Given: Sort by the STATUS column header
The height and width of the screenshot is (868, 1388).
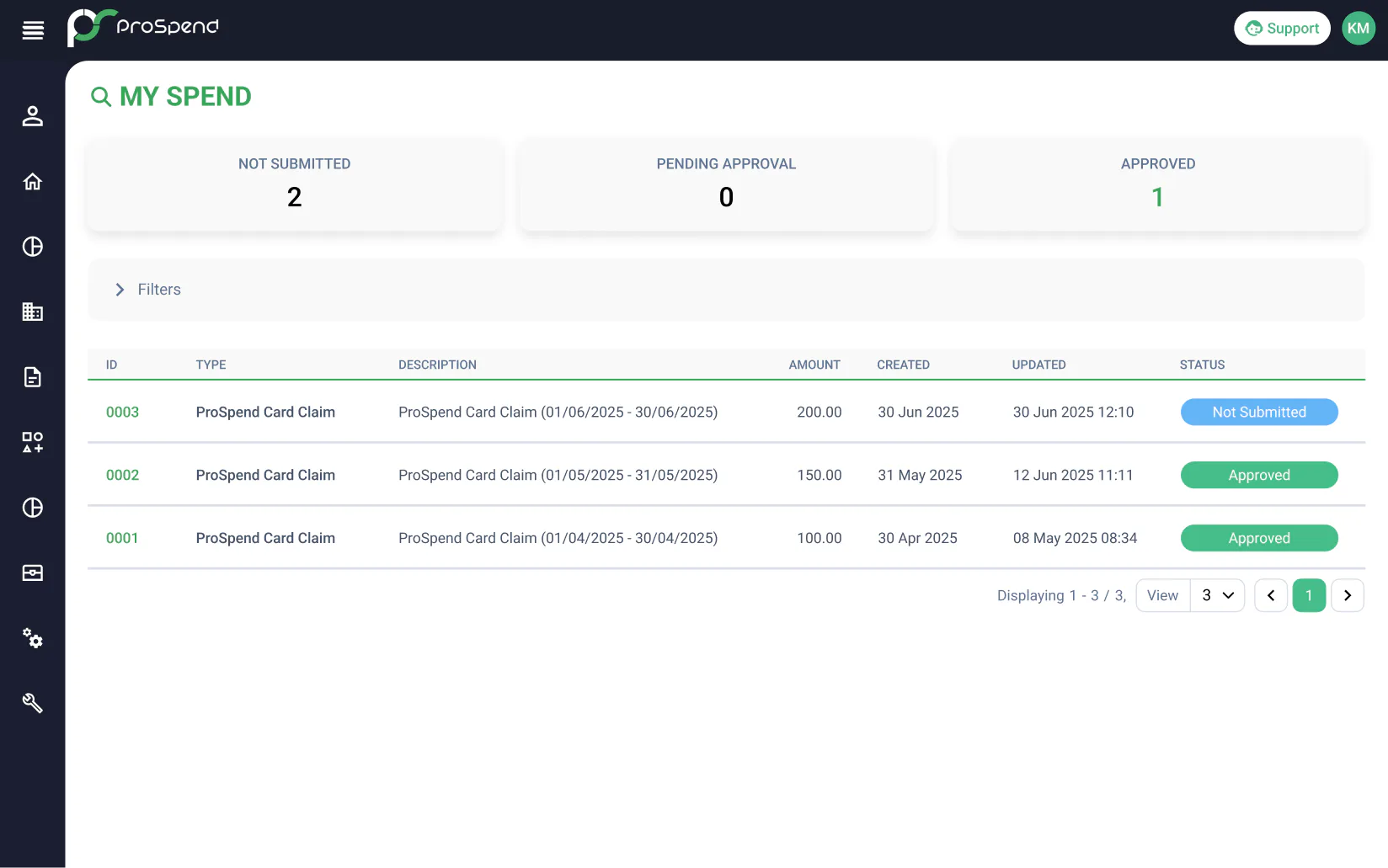Looking at the screenshot, I should [1202, 365].
